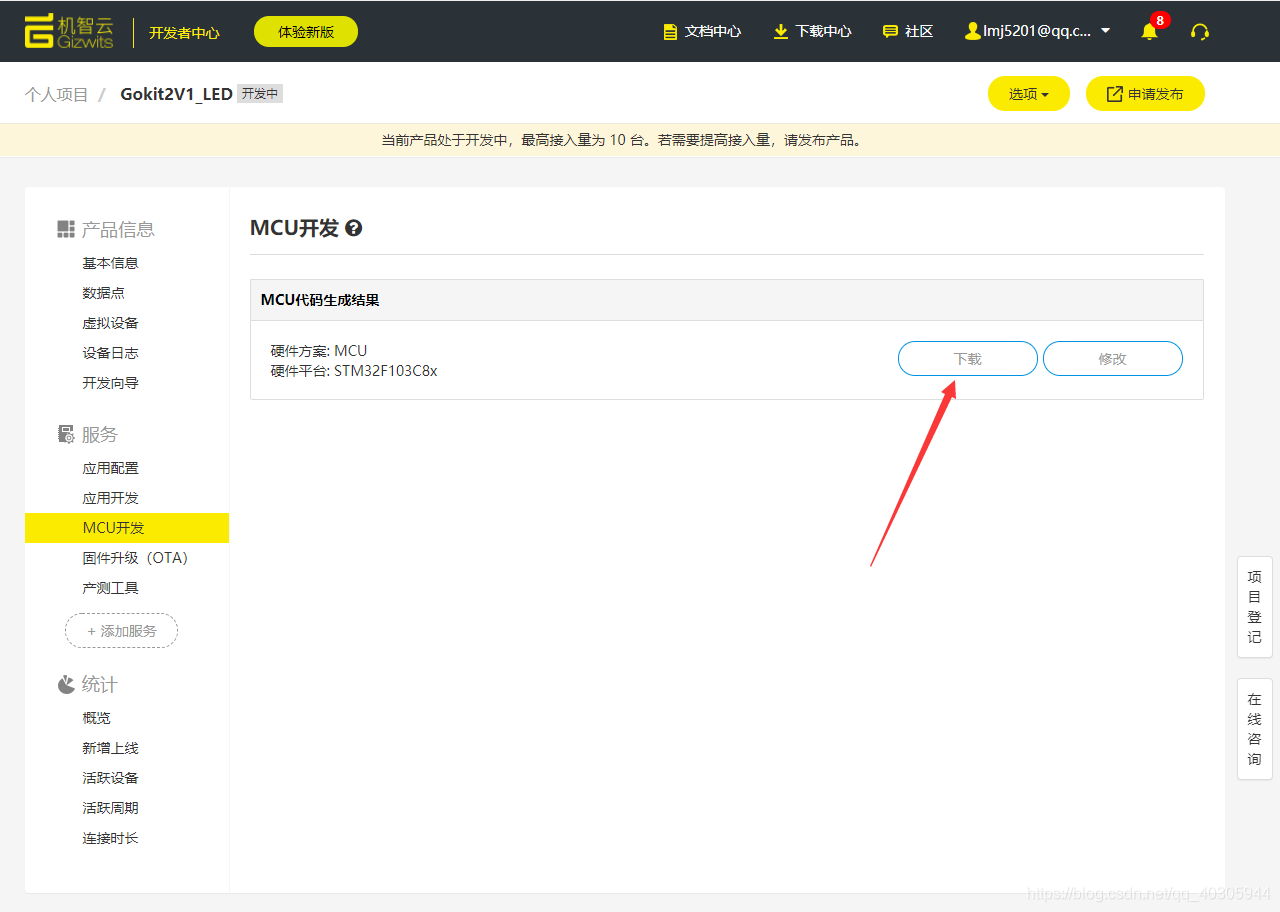Click the 添加服务 button

point(121,631)
